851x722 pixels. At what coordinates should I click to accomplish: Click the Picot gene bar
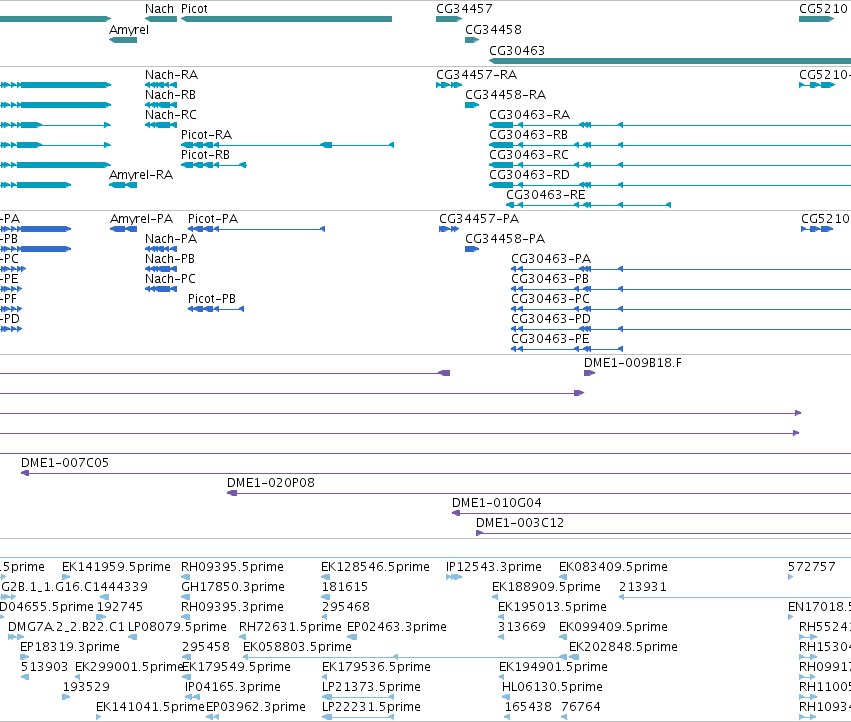pos(287,19)
